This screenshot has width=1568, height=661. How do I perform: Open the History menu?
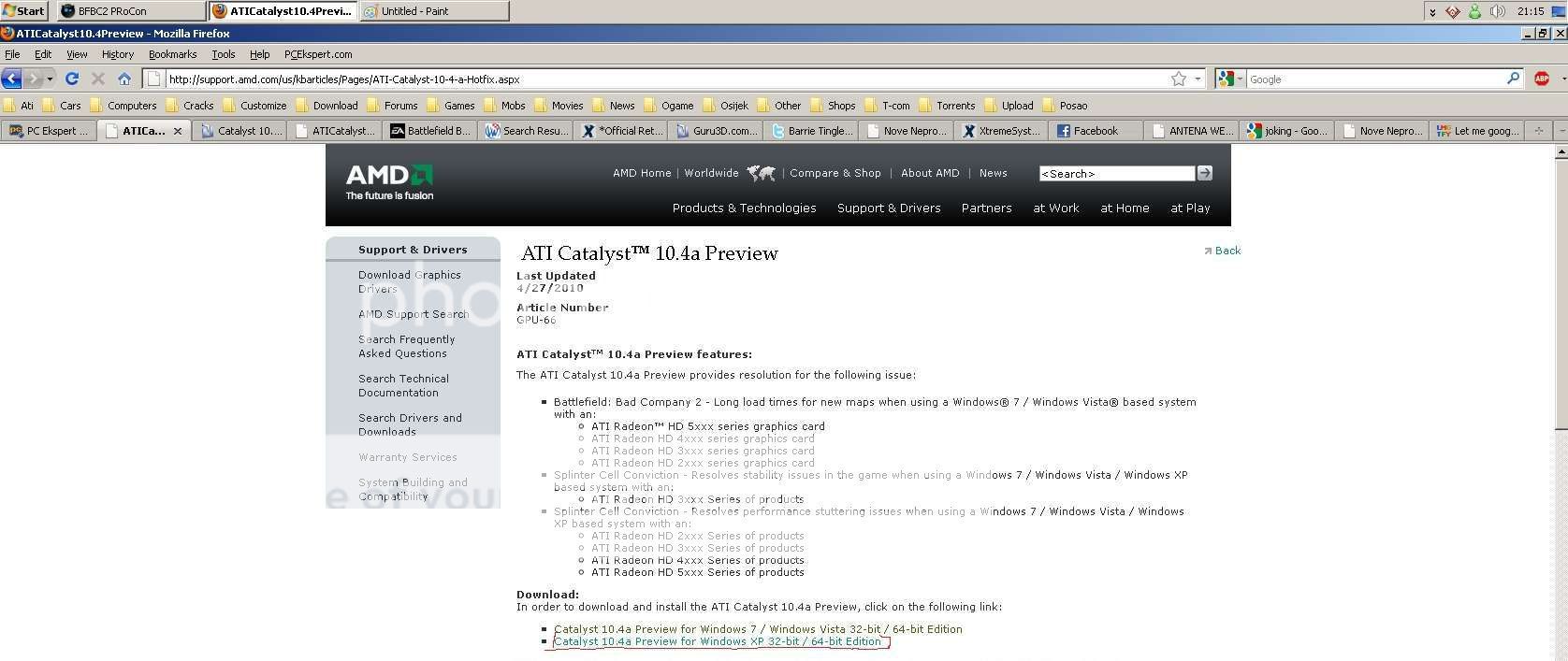coord(118,54)
